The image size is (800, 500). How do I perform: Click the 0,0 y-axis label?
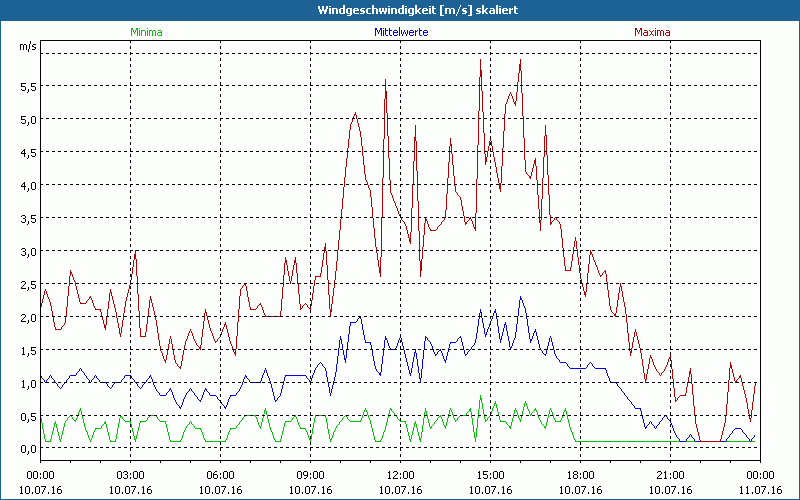(27, 449)
